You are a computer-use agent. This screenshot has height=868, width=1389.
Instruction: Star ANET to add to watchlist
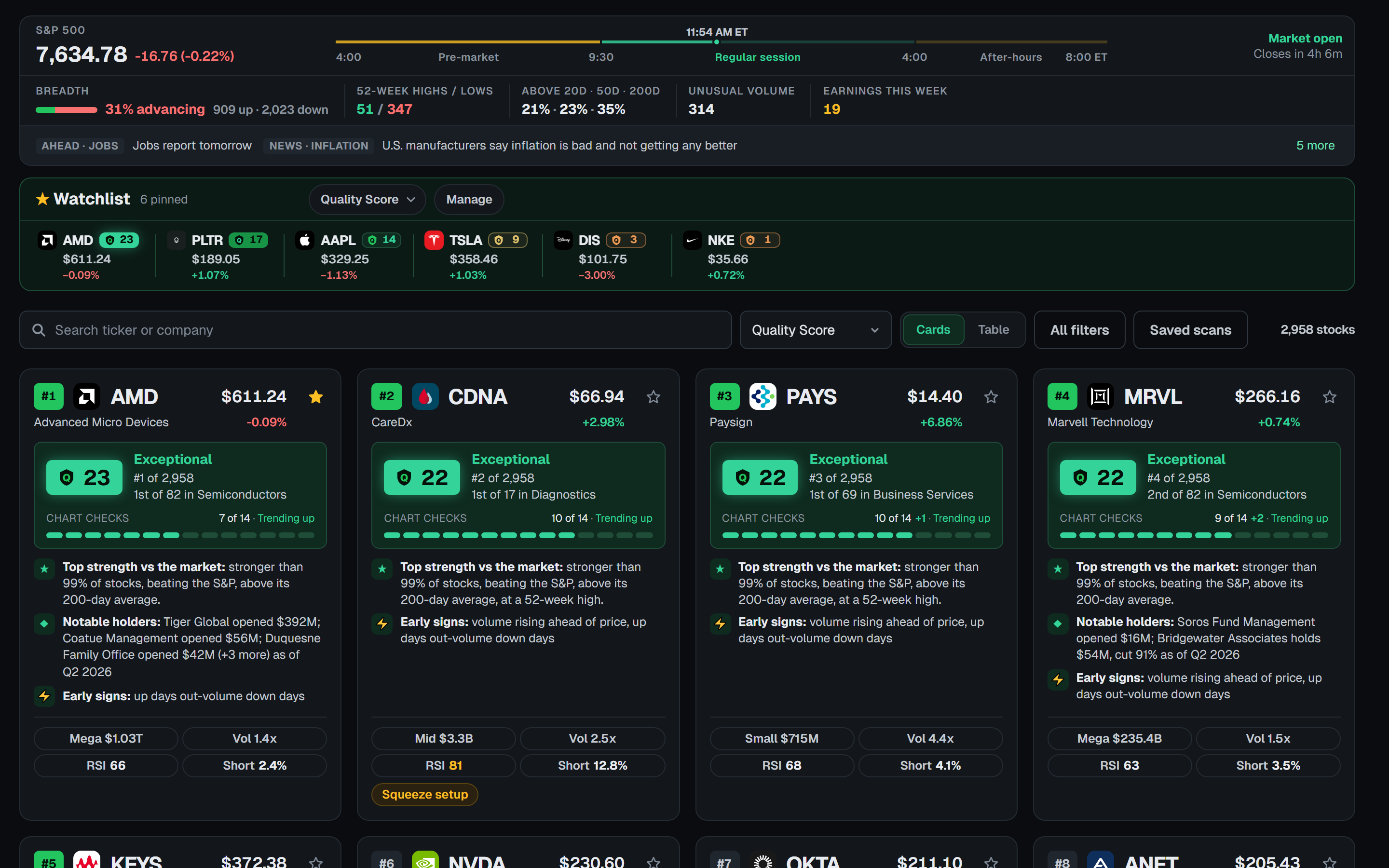[1329, 862]
